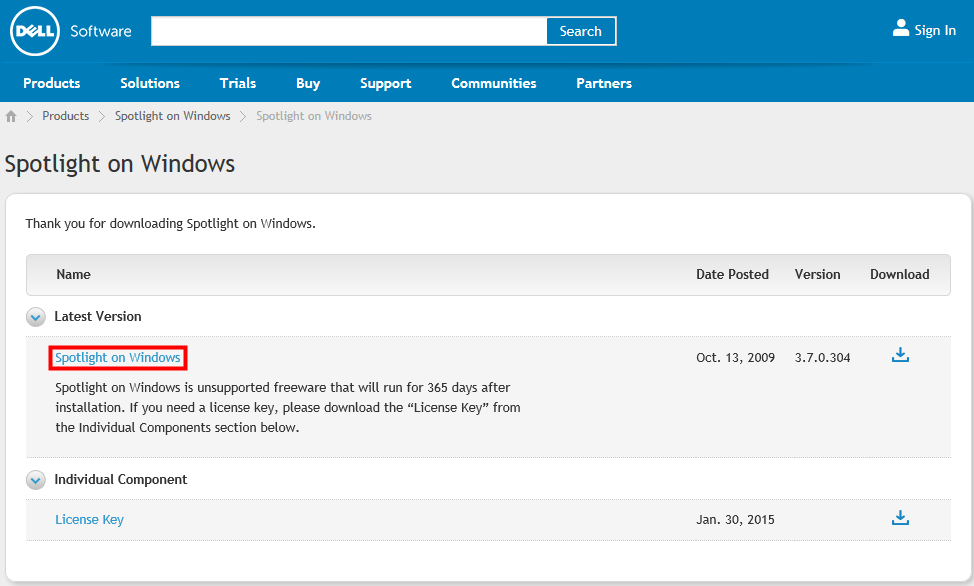The image size is (974, 586).
Task: Open the Buy menu
Action: (x=308, y=83)
